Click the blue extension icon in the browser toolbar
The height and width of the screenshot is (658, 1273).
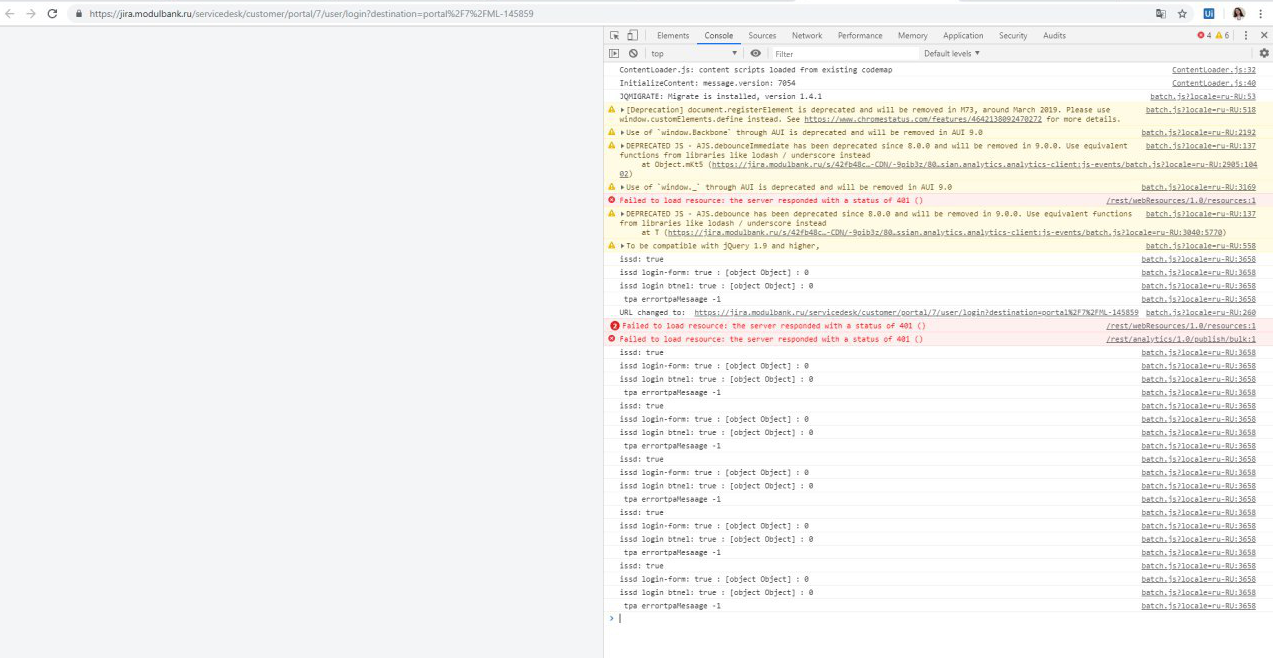pos(1208,14)
